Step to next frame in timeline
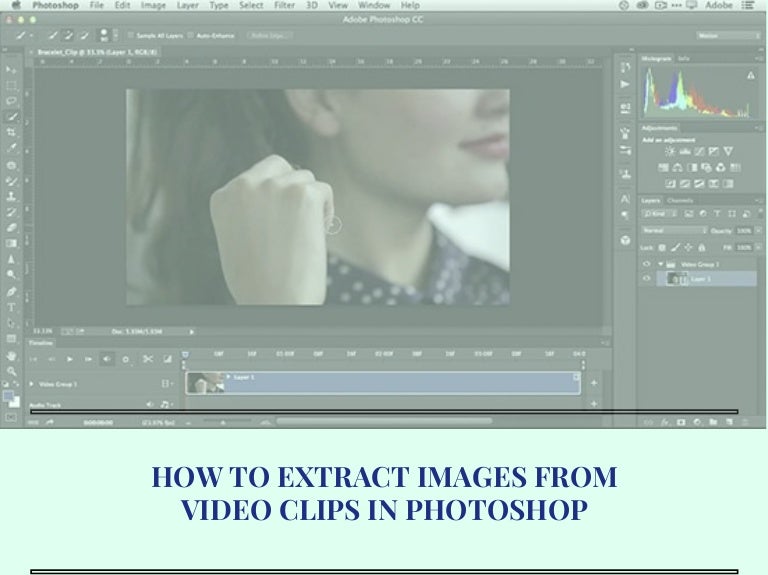 tap(88, 359)
